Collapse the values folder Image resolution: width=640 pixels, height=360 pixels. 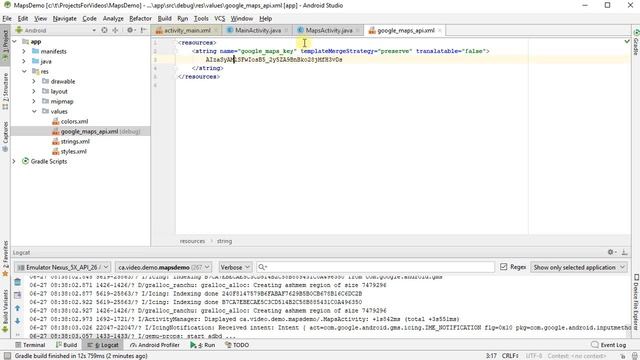34,111
